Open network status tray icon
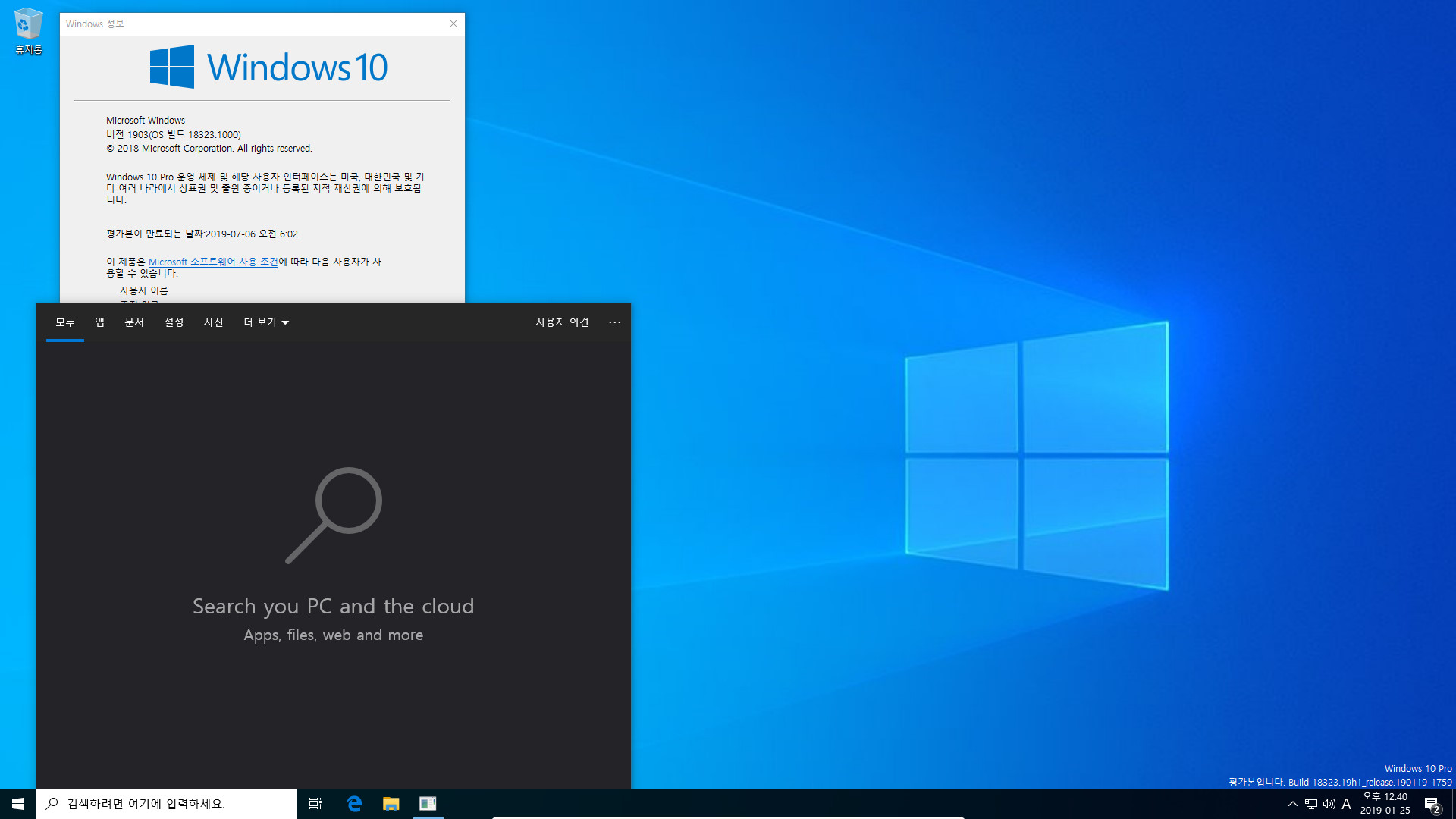1456x819 pixels. click(x=1310, y=804)
